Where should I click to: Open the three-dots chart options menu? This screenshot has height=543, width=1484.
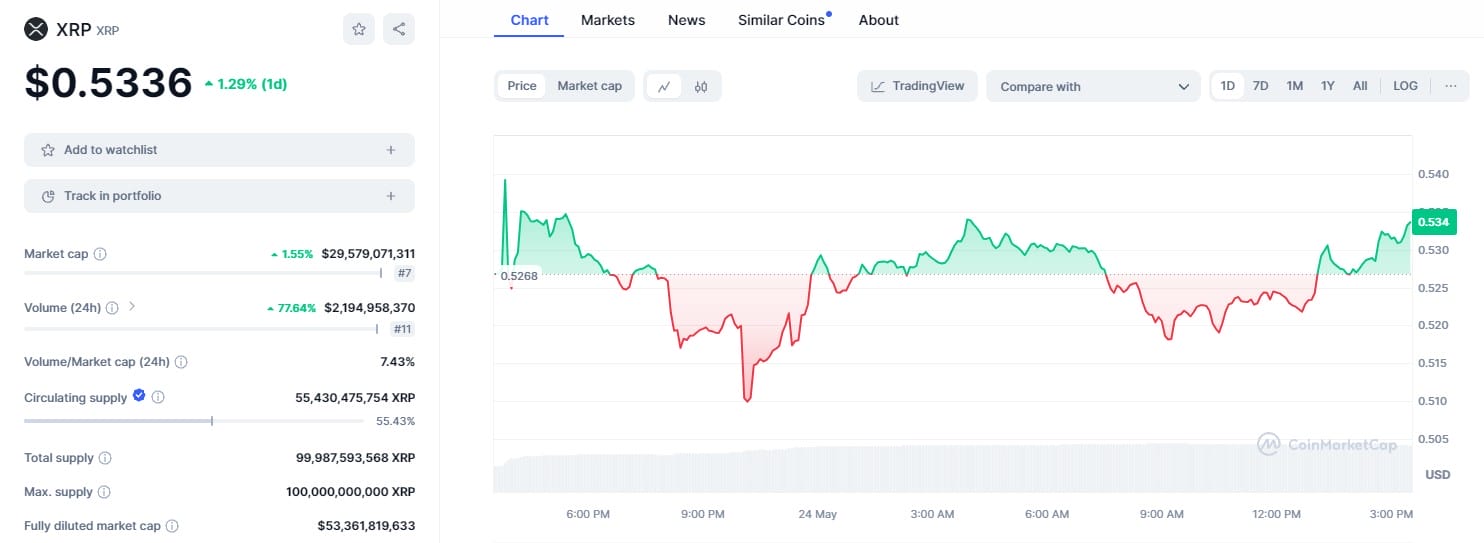tap(1450, 86)
